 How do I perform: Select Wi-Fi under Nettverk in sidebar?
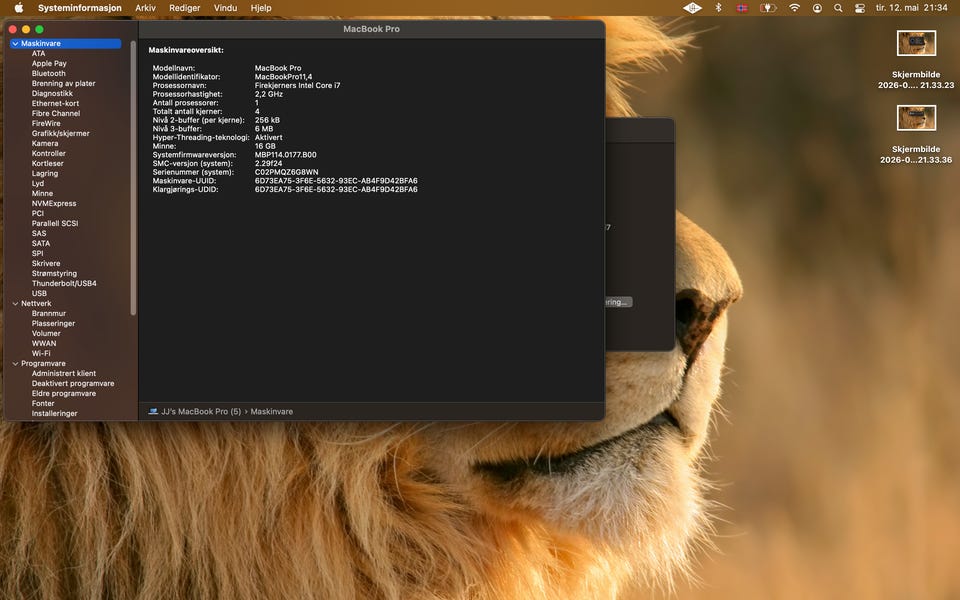pyautogui.click(x=41, y=353)
